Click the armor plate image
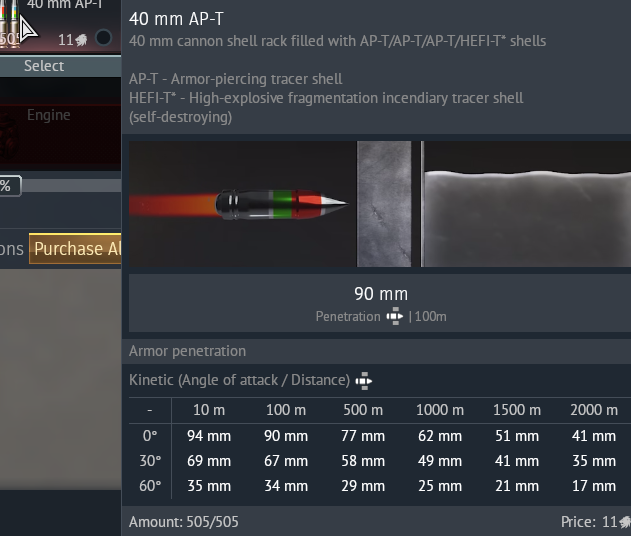Image resolution: width=631 pixels, height=536 pixels. (384, 204)
